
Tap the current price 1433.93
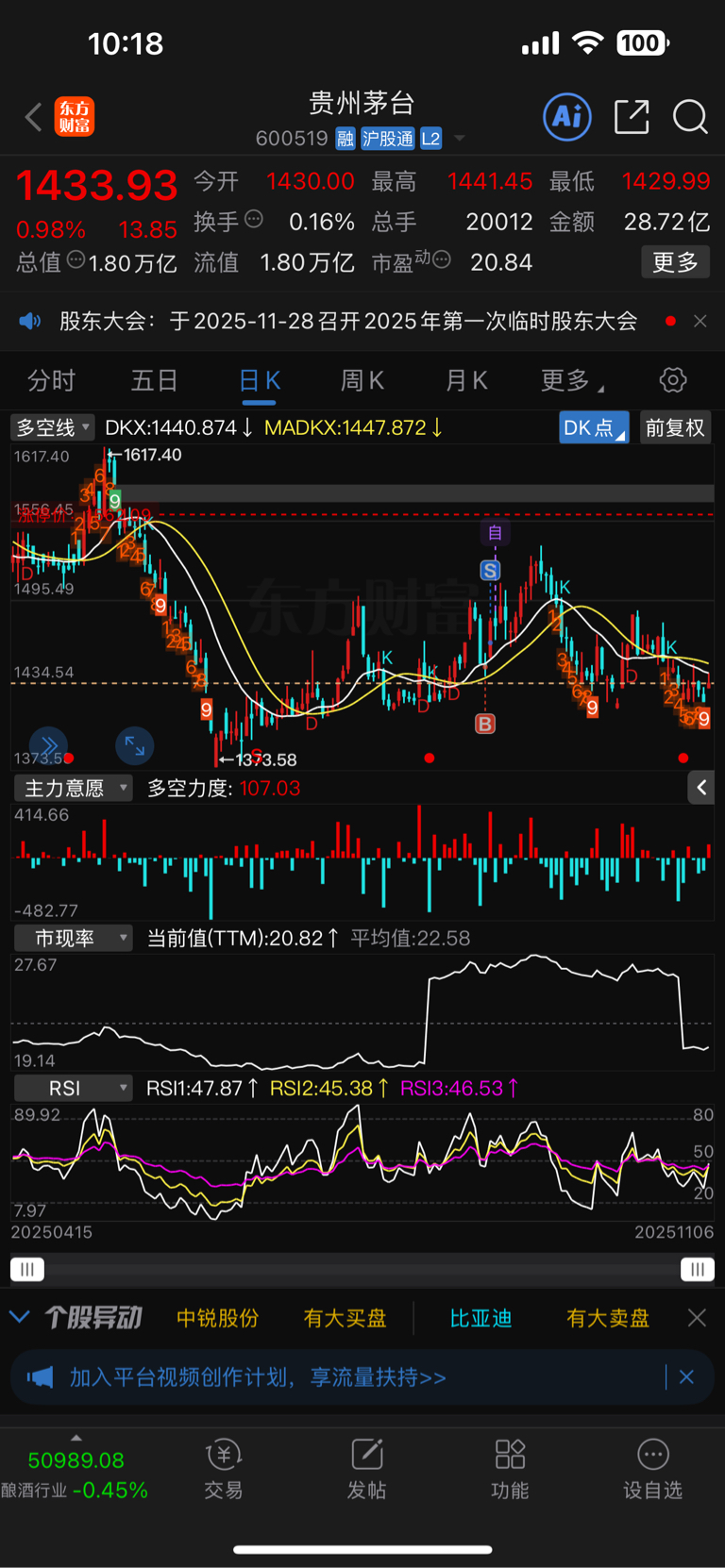pos(96,185)
